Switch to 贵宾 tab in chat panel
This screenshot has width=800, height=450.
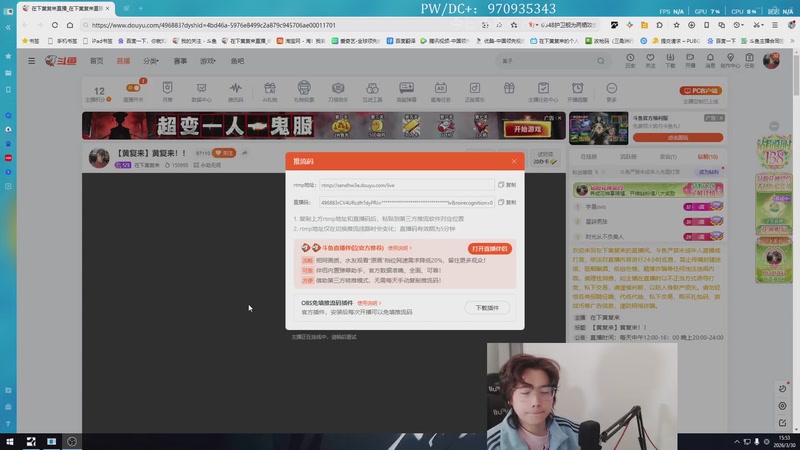[668, 157]
